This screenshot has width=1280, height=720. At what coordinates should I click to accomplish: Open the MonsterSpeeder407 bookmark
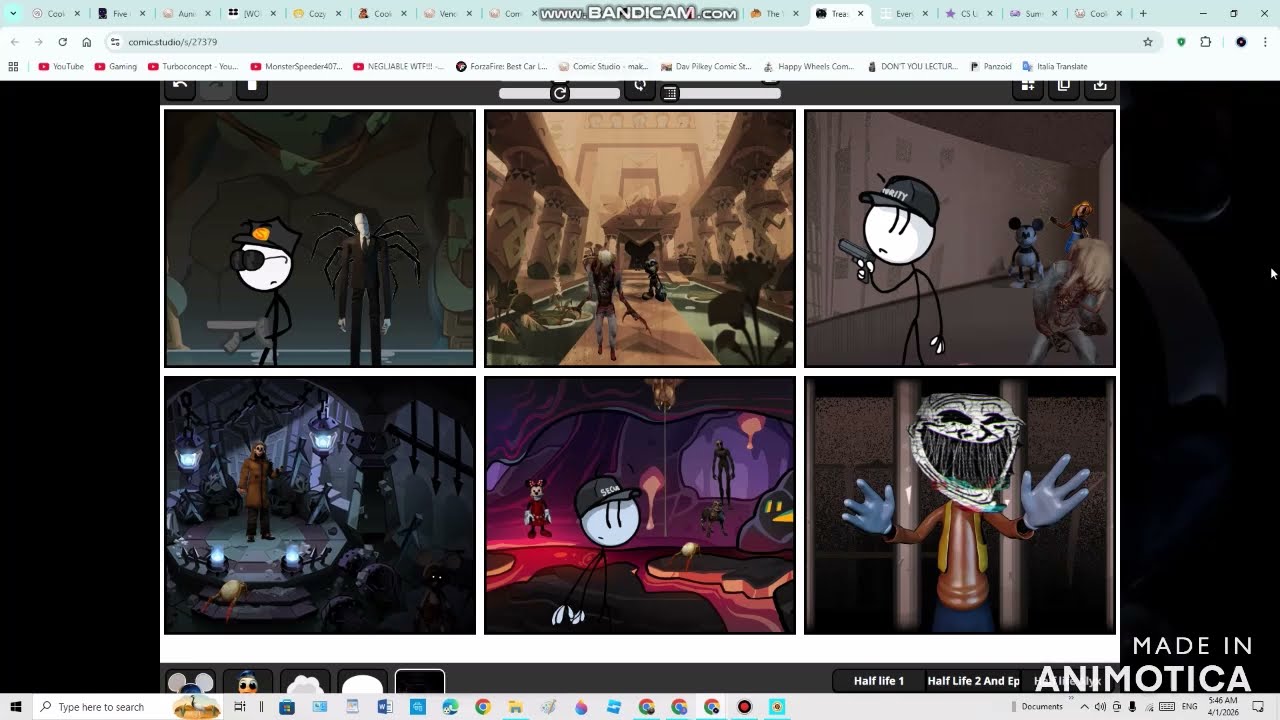[x=296, y=67]
